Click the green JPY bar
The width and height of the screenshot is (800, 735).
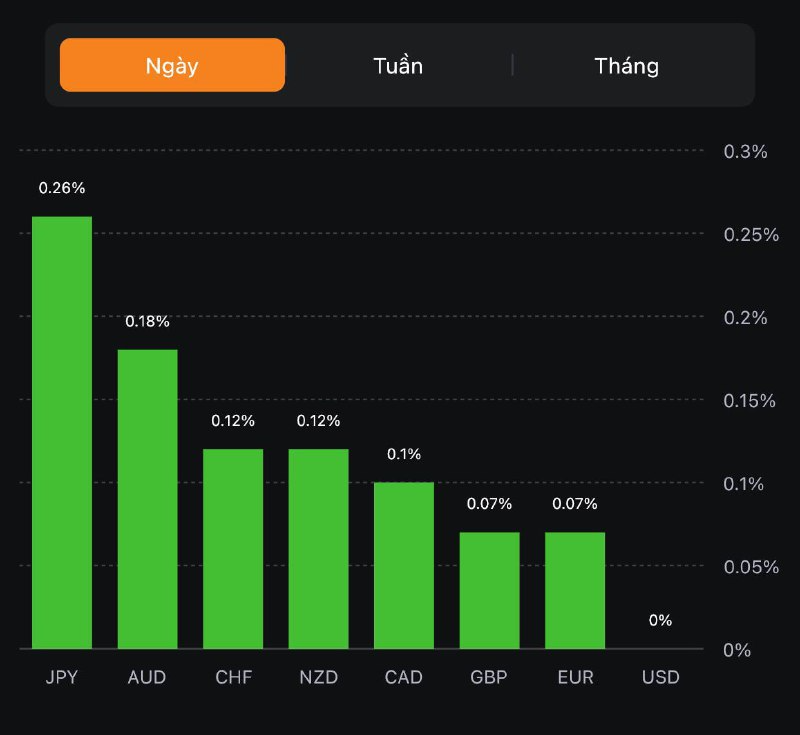pos(62,432)
